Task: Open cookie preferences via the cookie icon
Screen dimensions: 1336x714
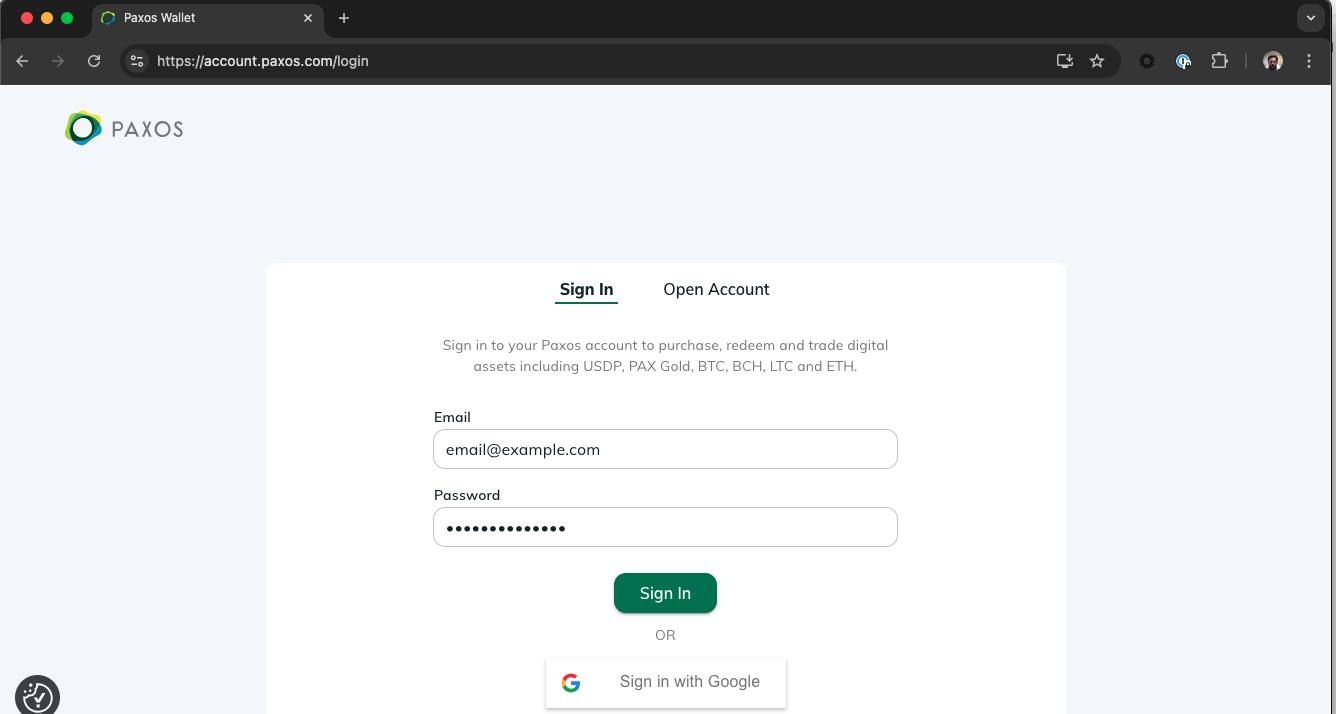Action: 37,693
